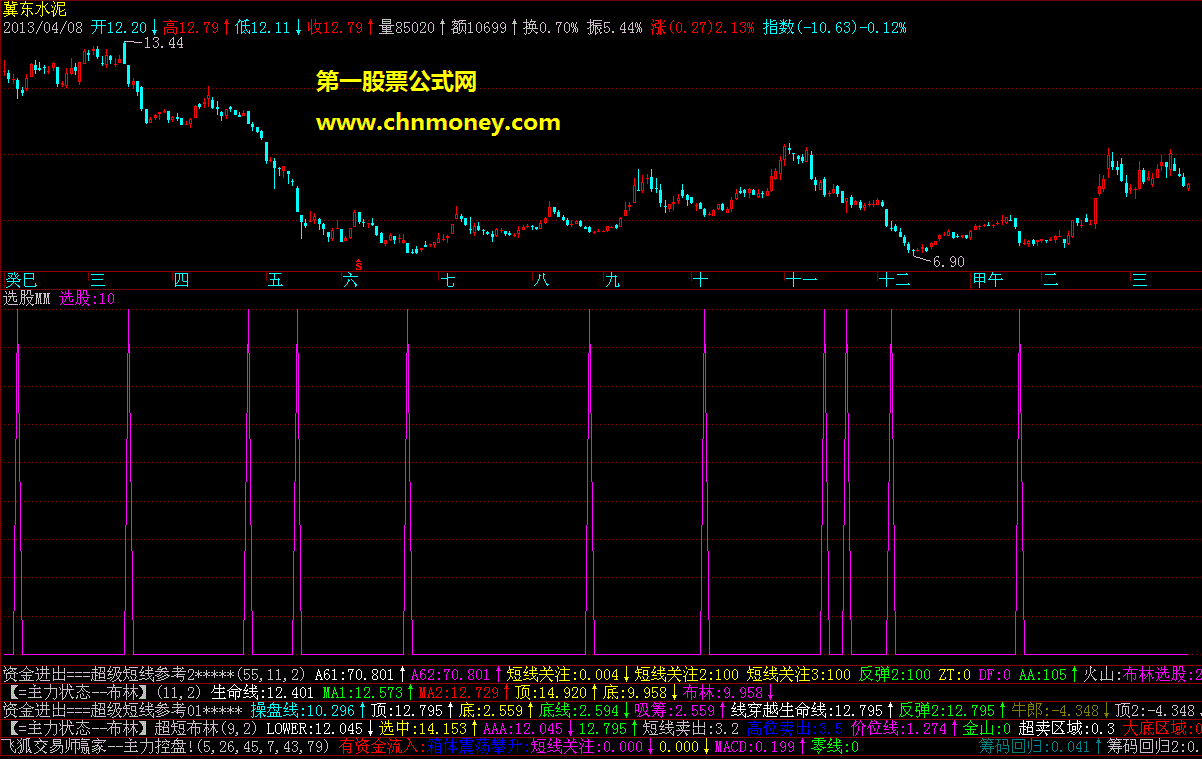Click the volume value 量85020

[407, 27]
